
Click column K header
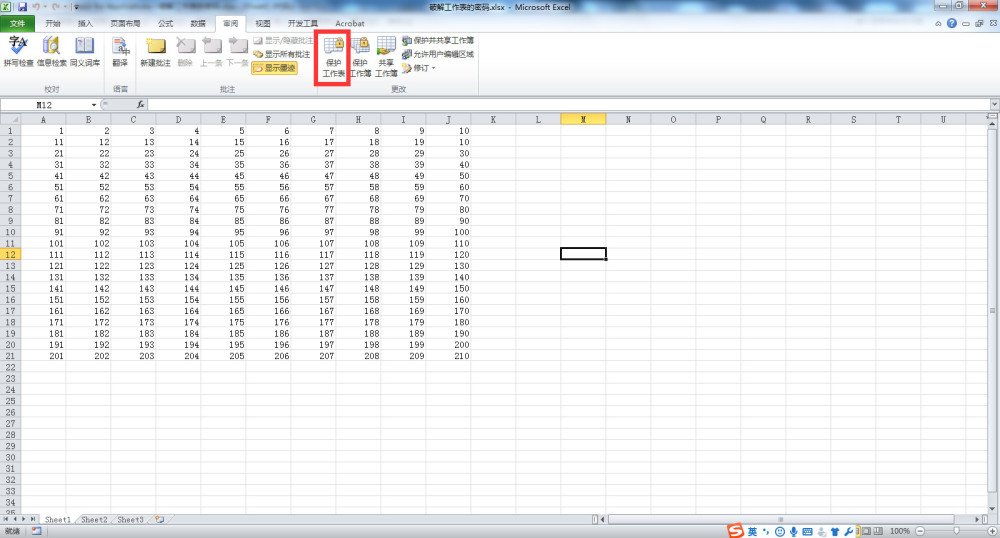coord(493,119)
